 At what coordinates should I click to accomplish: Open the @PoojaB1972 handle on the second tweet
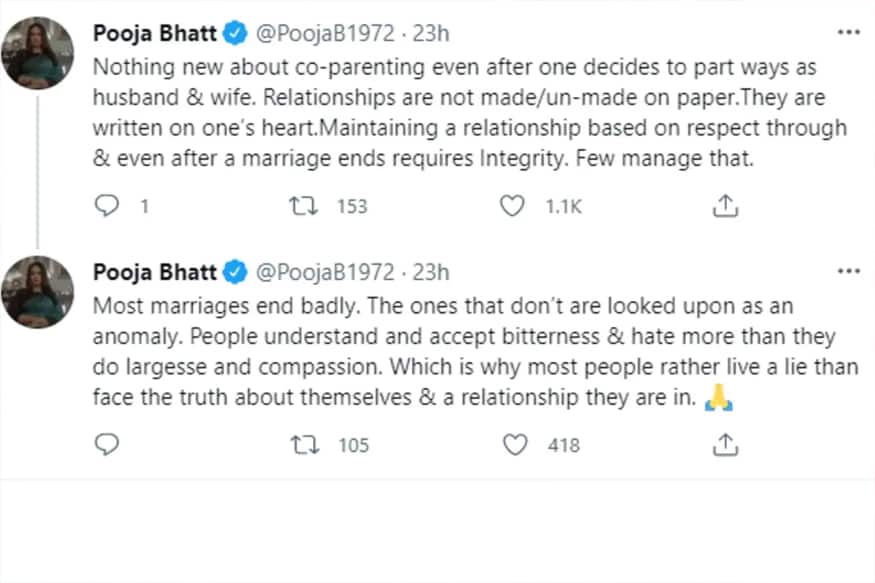[x=326, y=272]
